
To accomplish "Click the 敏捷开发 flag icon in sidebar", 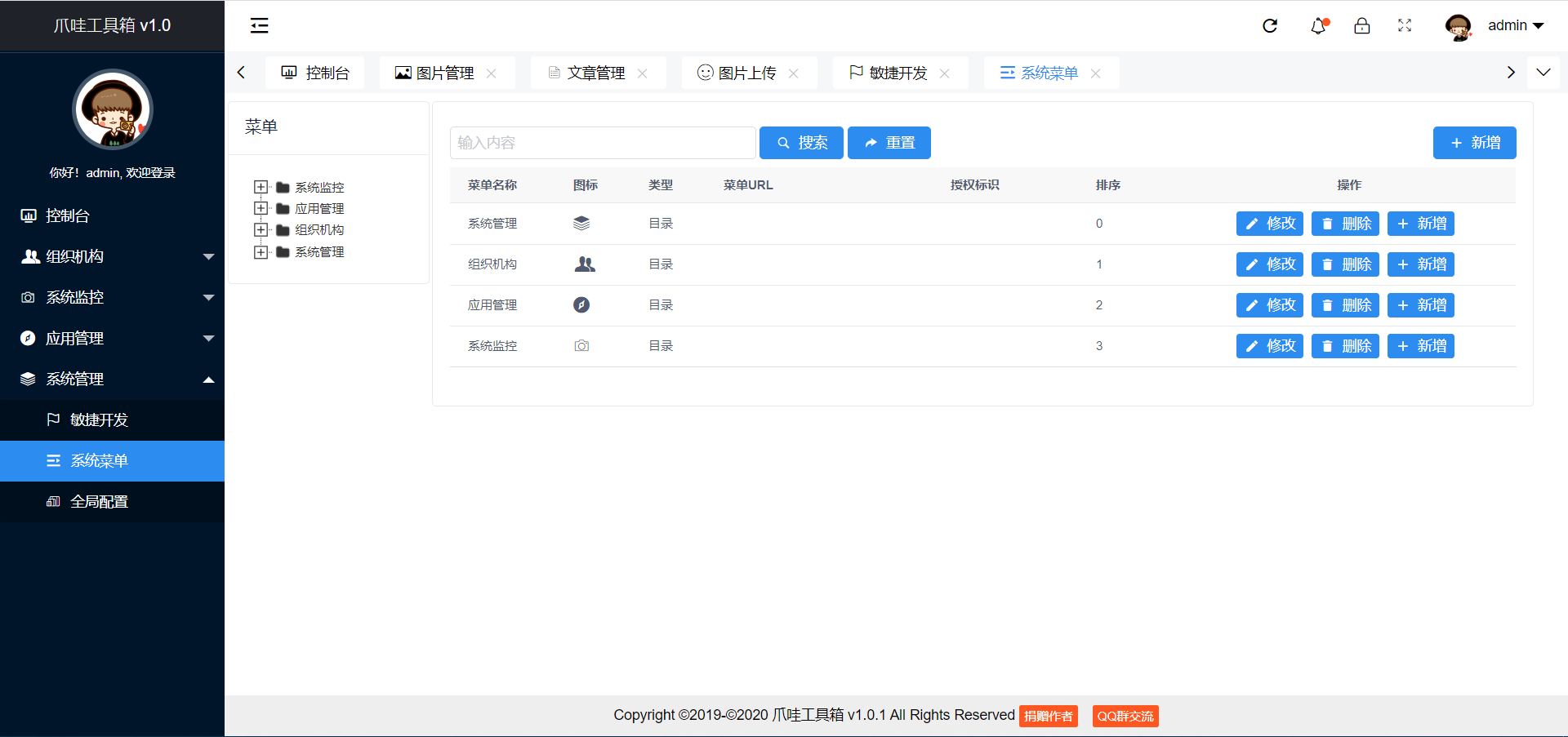I will tap(52, 420).
